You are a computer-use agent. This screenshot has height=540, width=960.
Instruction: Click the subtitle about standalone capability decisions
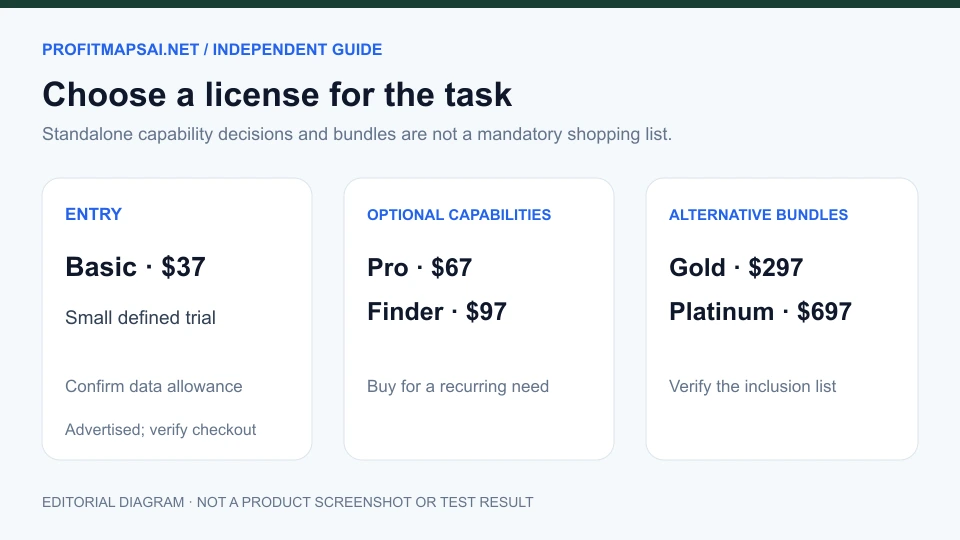coord(357,134)
